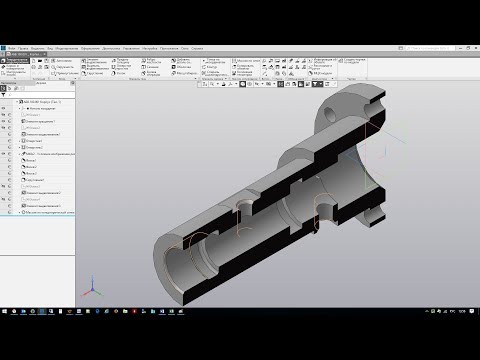The image size is (480, 360).
Task: Click the zoom magnifier in view toolbar
Action: (212, 84)
